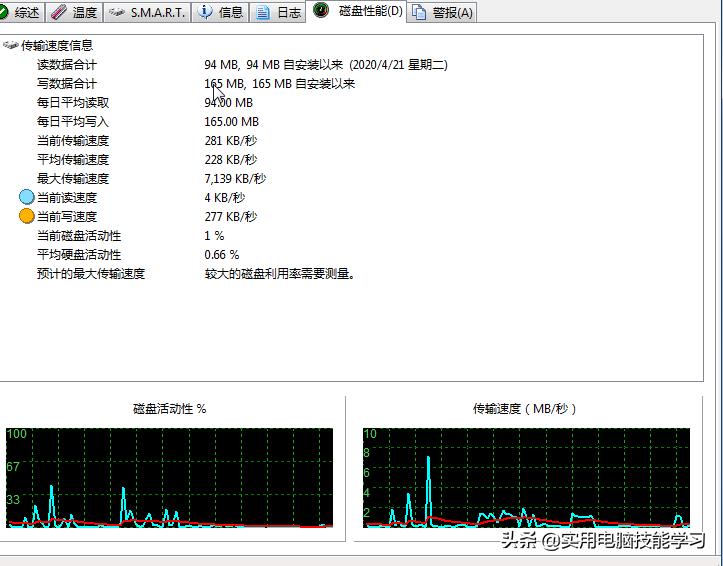Select the 4 KB/秒 read speed value
Screen dimensions: 723x566
(x=225, y=197)
